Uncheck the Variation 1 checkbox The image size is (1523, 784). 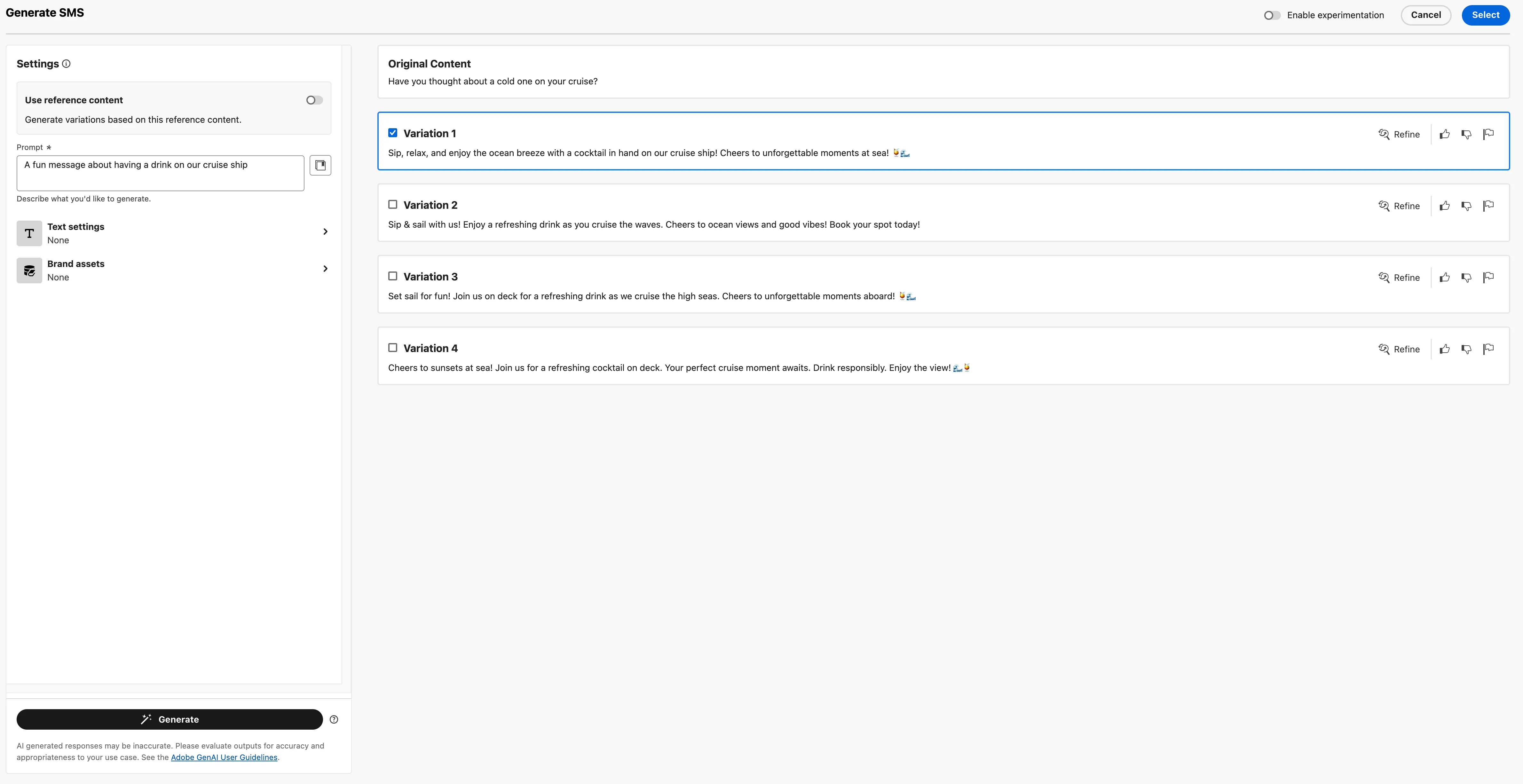click(x=392, y=133)
